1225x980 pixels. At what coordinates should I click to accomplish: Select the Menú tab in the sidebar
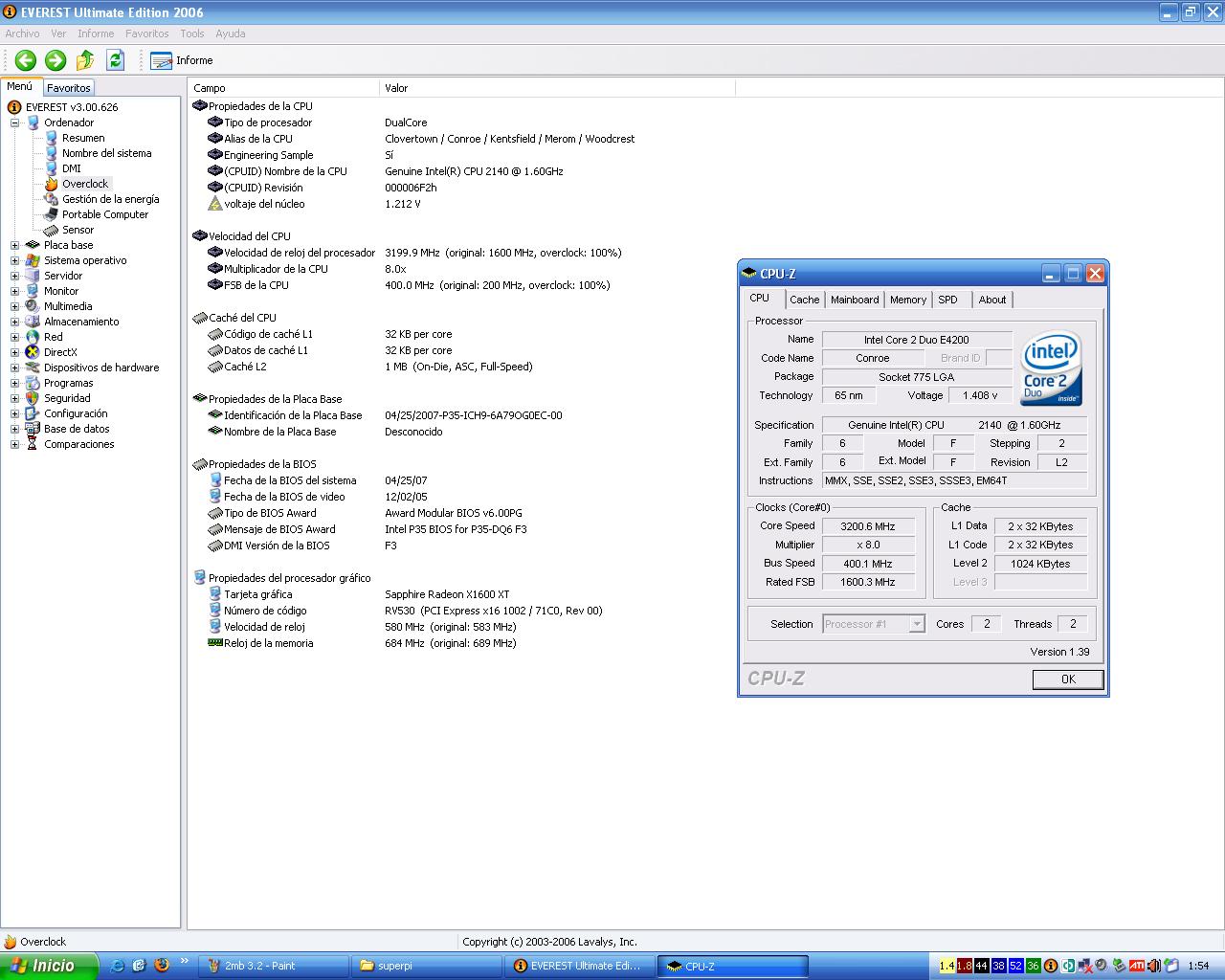(20, 86)
